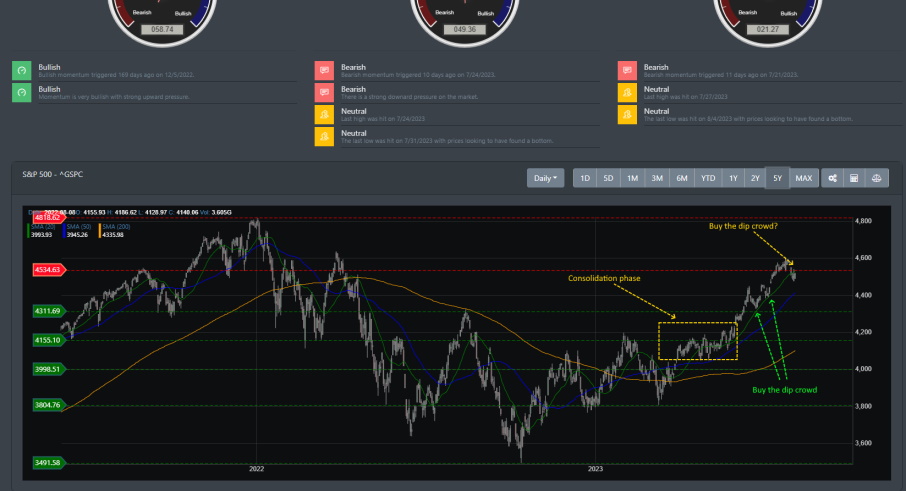Viewport: 906px width, 491px height.
Task: Click the green 3998.51 support level label
Action: [x=46, y=369]
